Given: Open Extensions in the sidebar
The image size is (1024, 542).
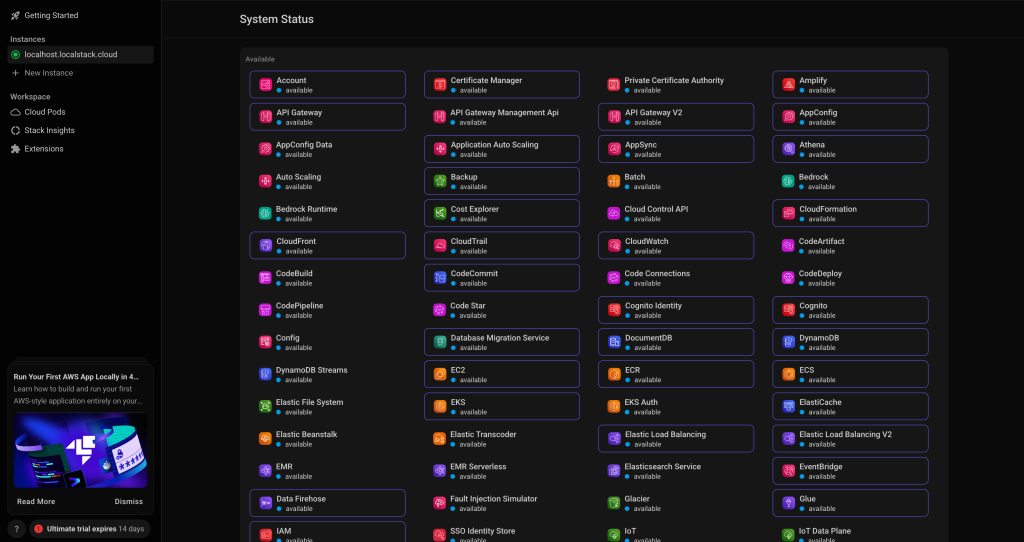Looking at the screenshot, I should coord(43,149).
